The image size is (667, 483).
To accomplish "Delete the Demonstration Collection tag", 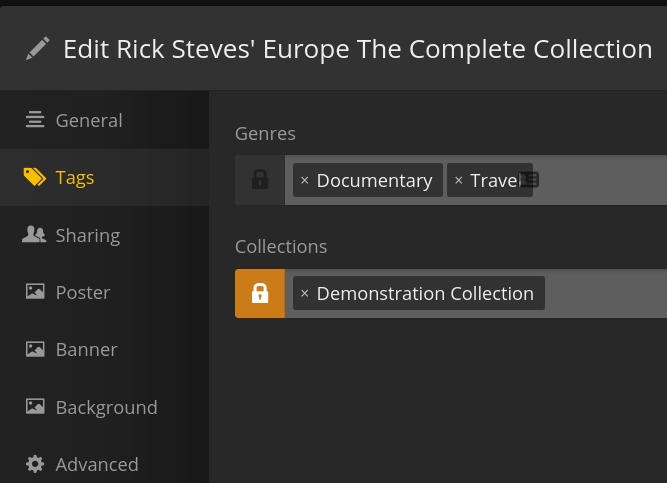I will (x=305, y=294).
